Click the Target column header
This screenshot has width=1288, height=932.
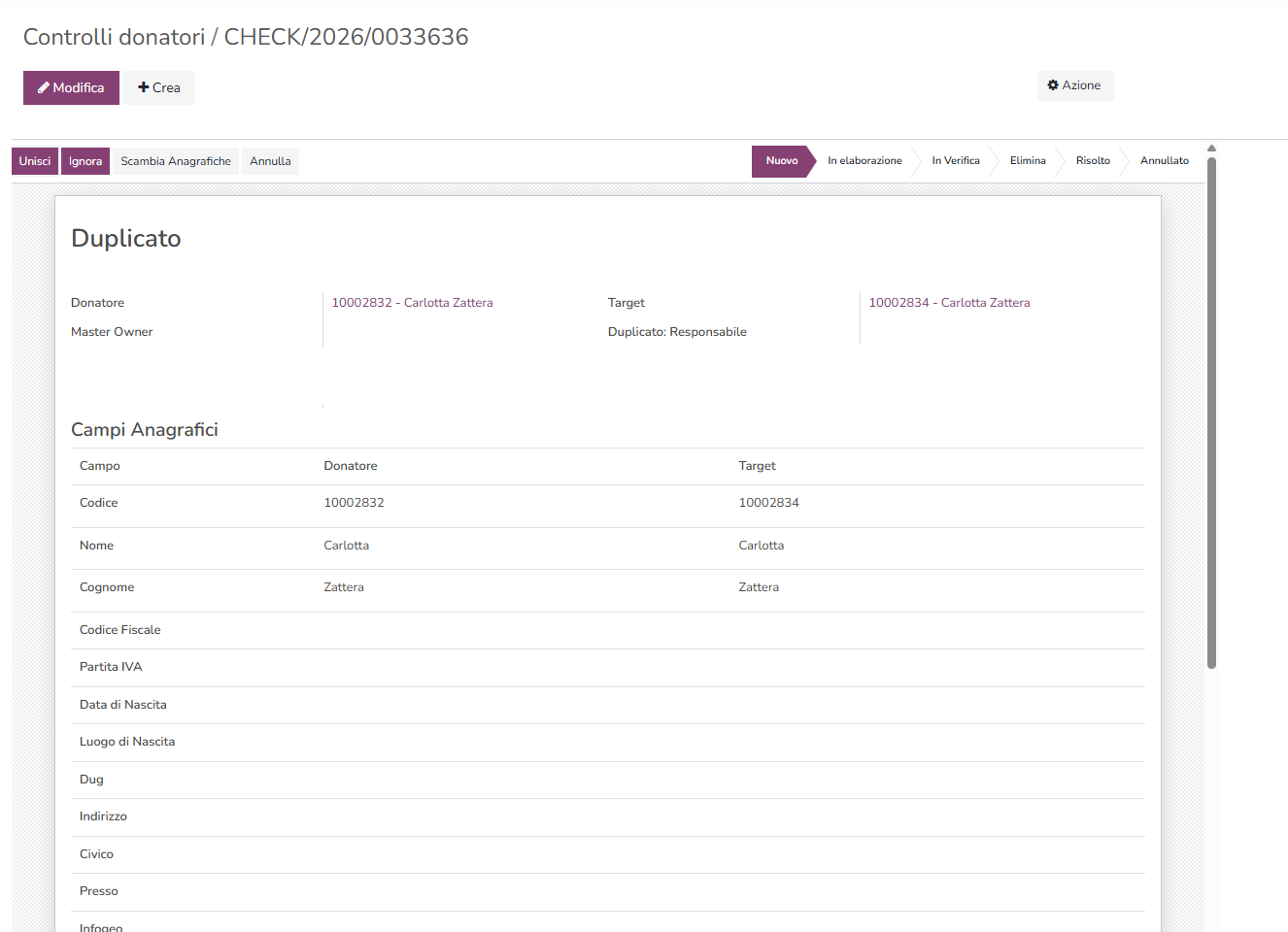(x=757, y=466)
